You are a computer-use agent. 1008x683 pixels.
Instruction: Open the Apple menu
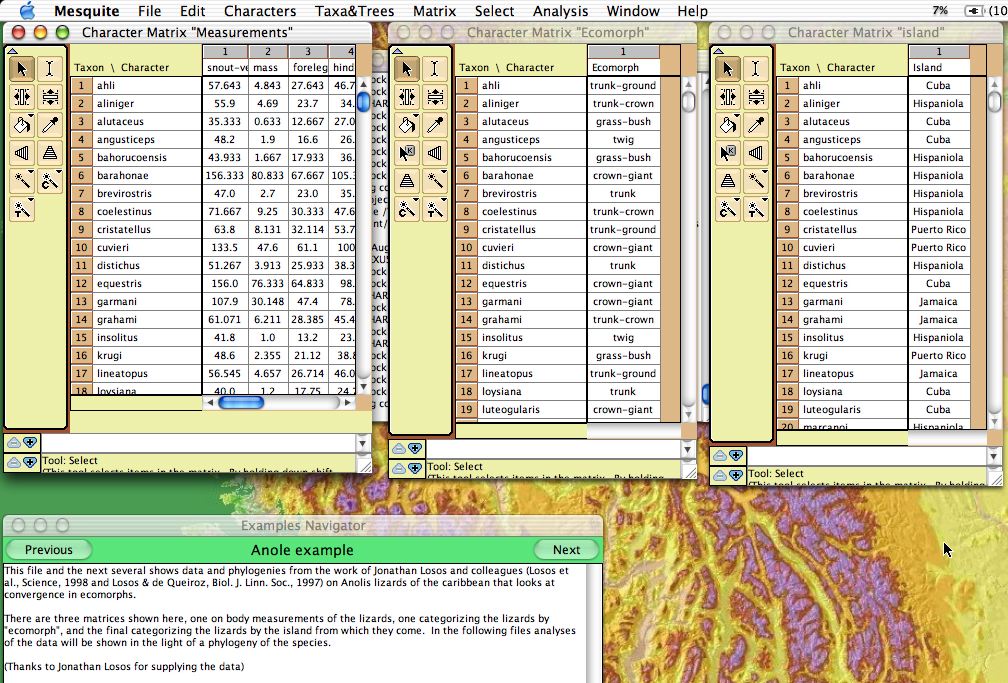(26, 11)
